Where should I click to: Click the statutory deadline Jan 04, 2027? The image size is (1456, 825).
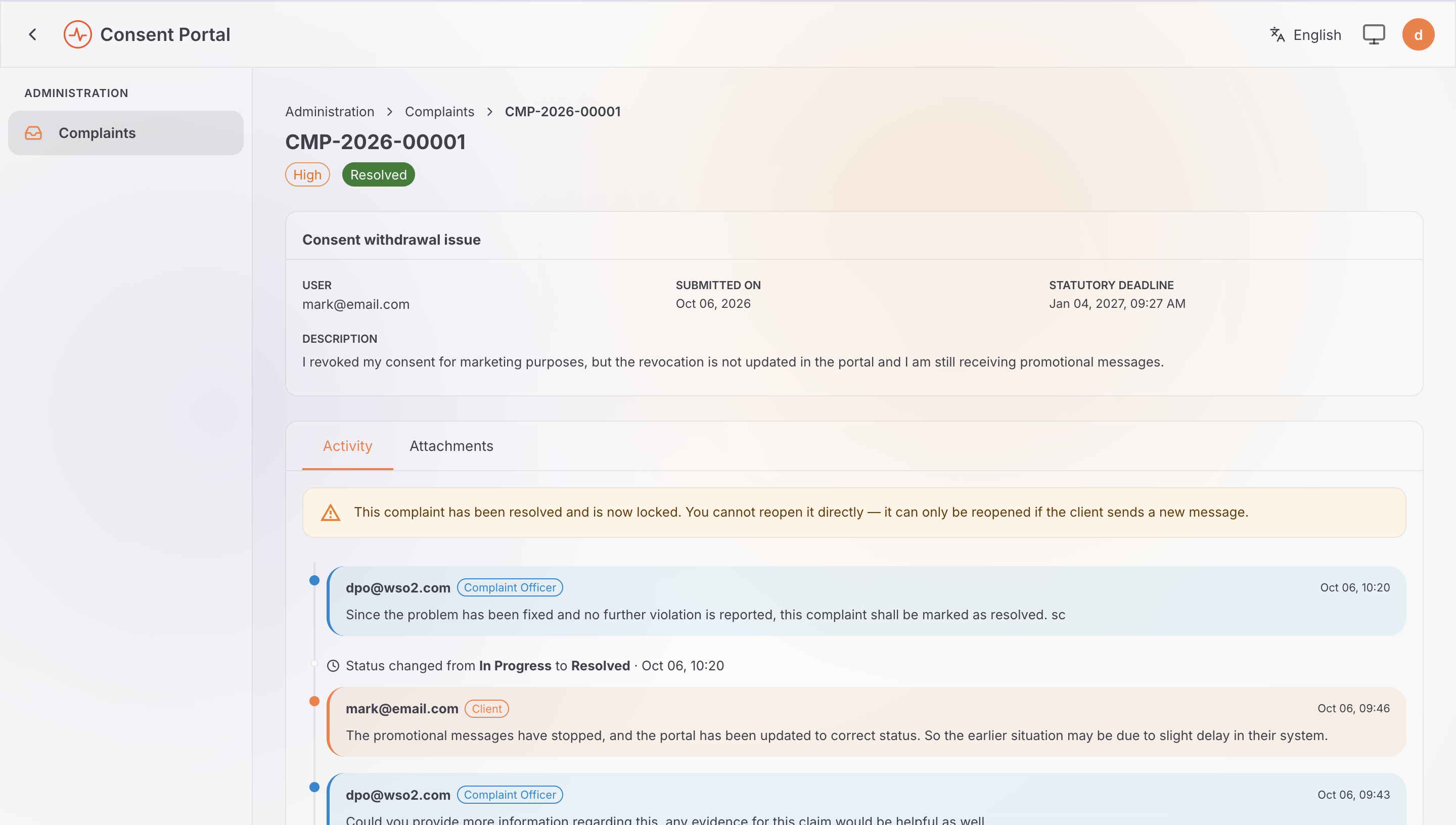point(1117,304)
